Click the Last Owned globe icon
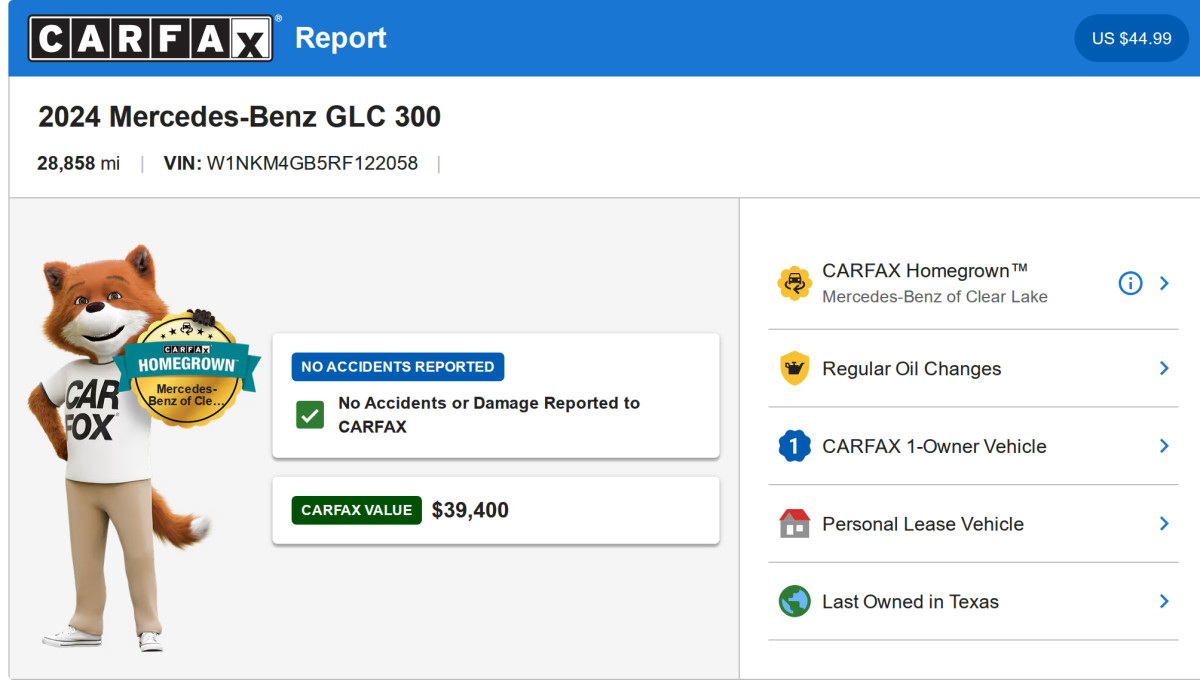The height and width of the screenshot is (680, 1200). [795, 601]
